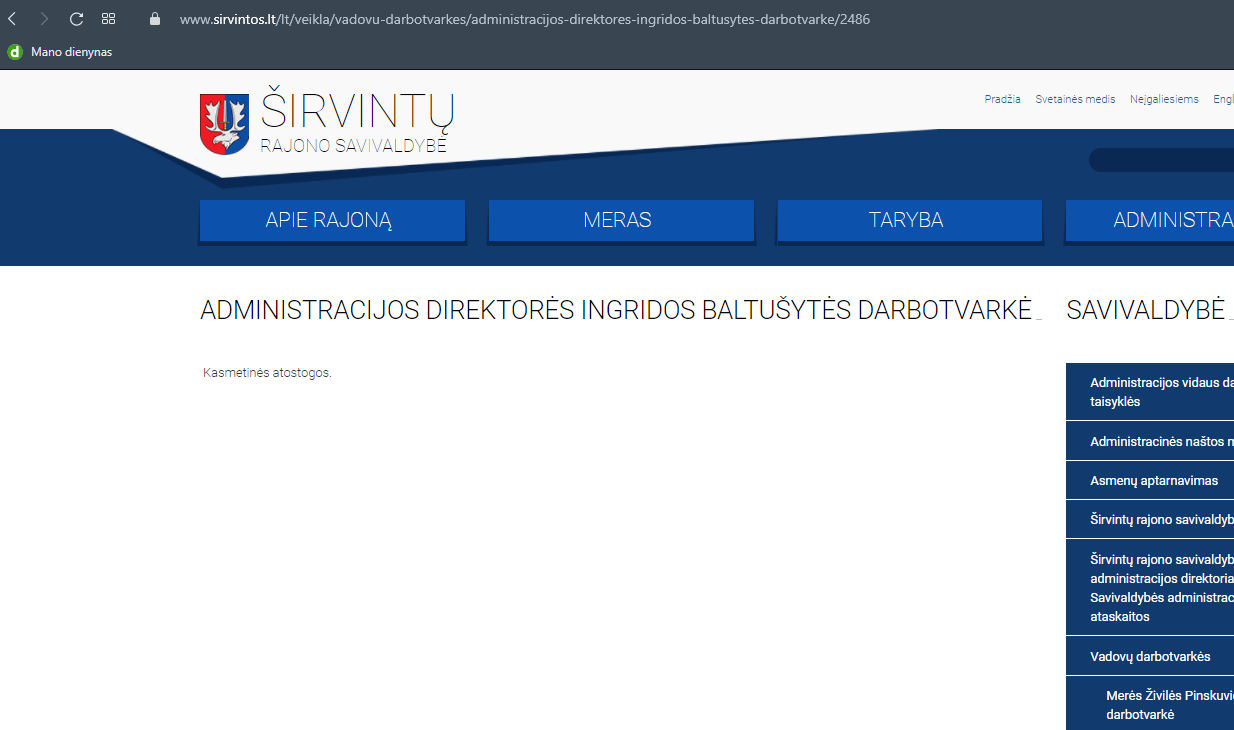Image resolution: width=1234 pixels, height=730 pixels.
Task: Open the Pradžia link
Action: coord(1002,99)
